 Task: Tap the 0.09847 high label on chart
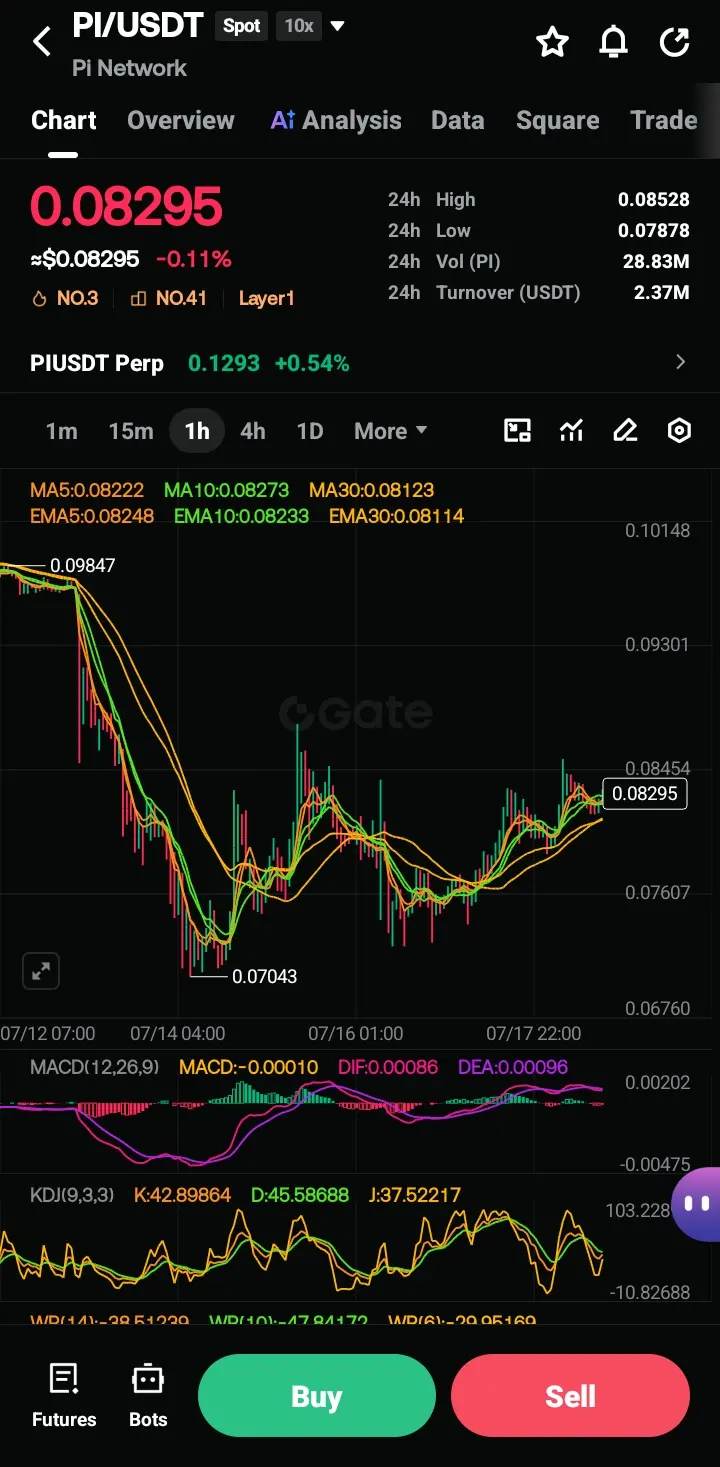click(x=82, y=565)
